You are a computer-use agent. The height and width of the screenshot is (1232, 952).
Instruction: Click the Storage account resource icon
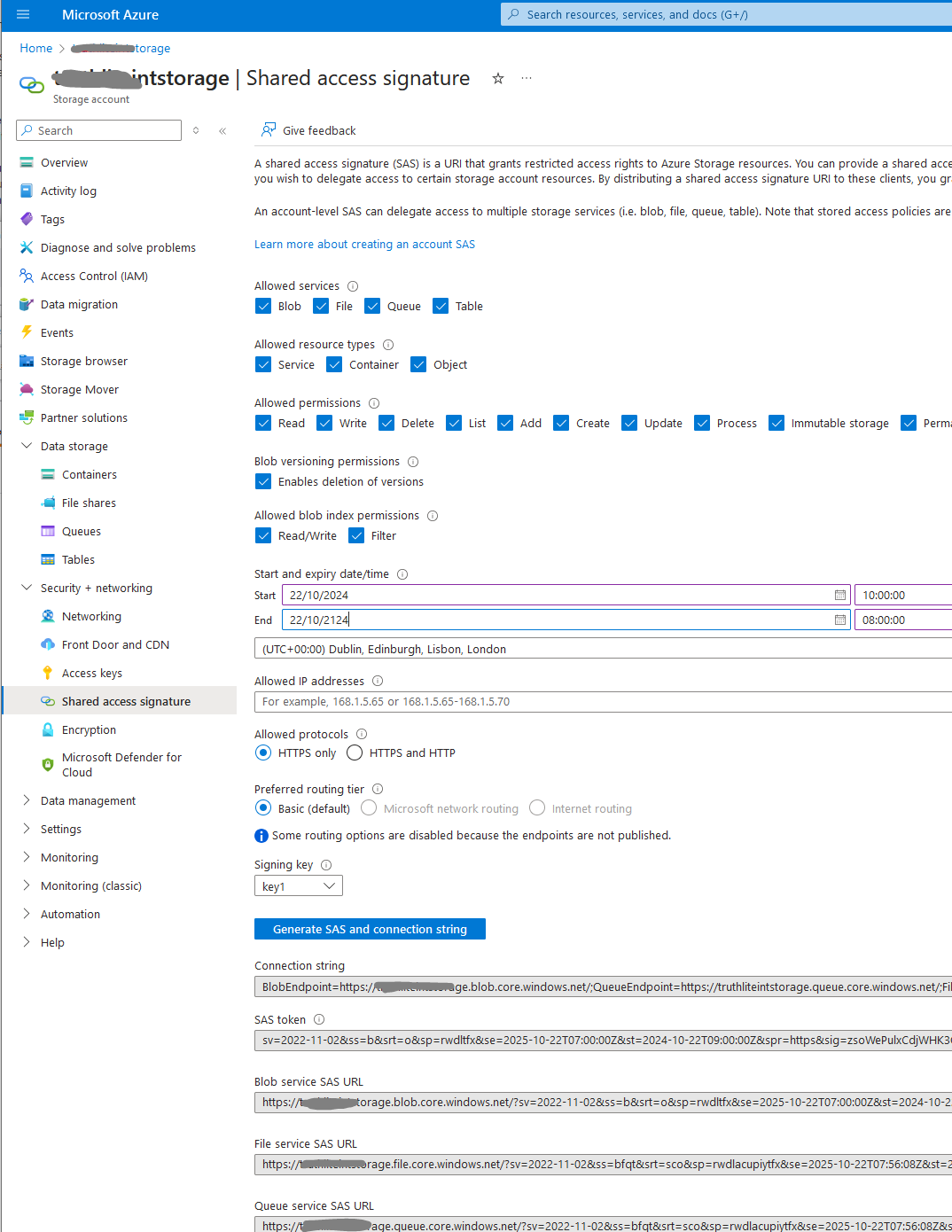click(x=32, y=85)
